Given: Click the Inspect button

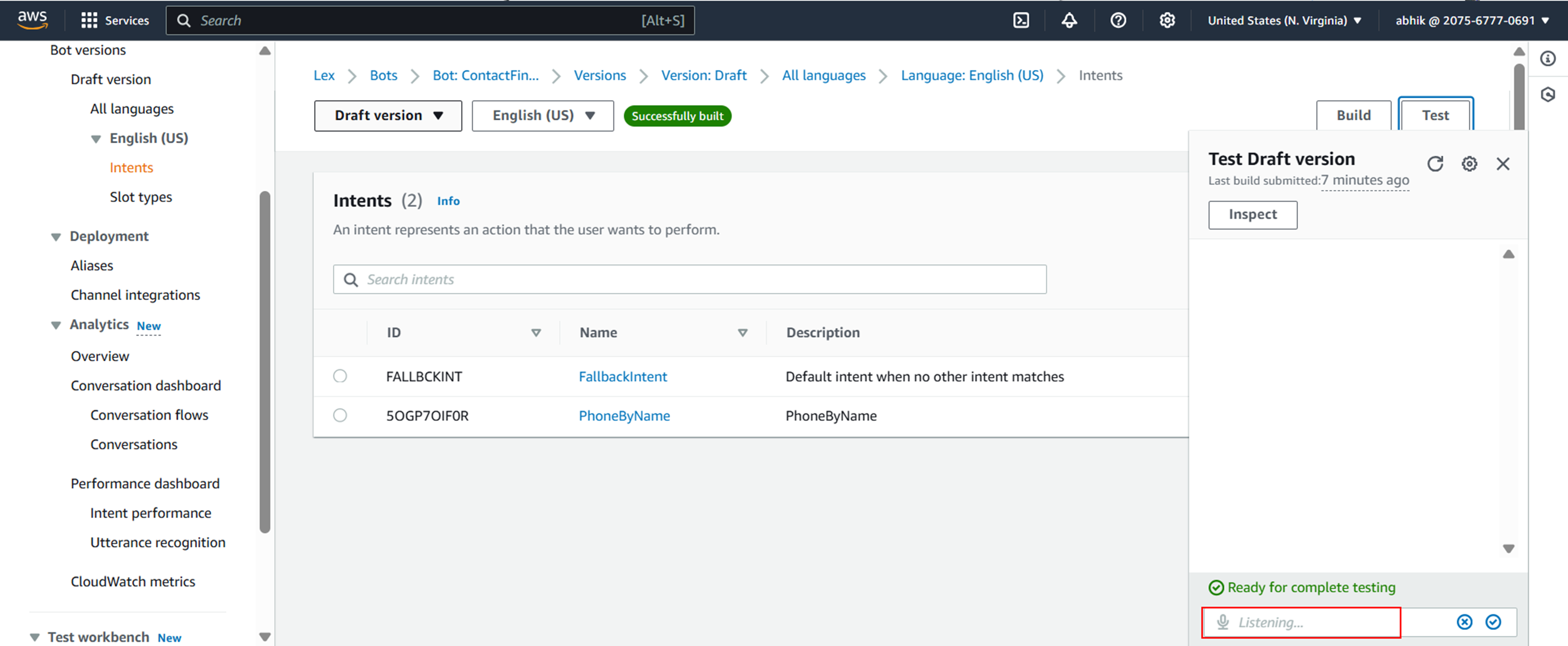Looking at the screenshot, I should pos(1252,215).
